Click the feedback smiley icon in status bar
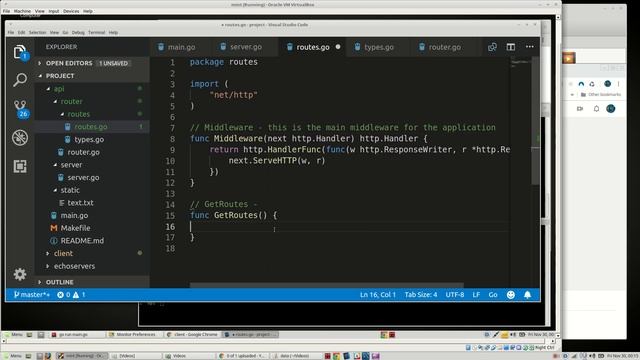The width and height of the screenshot is (640, 360). pos(511,295)
